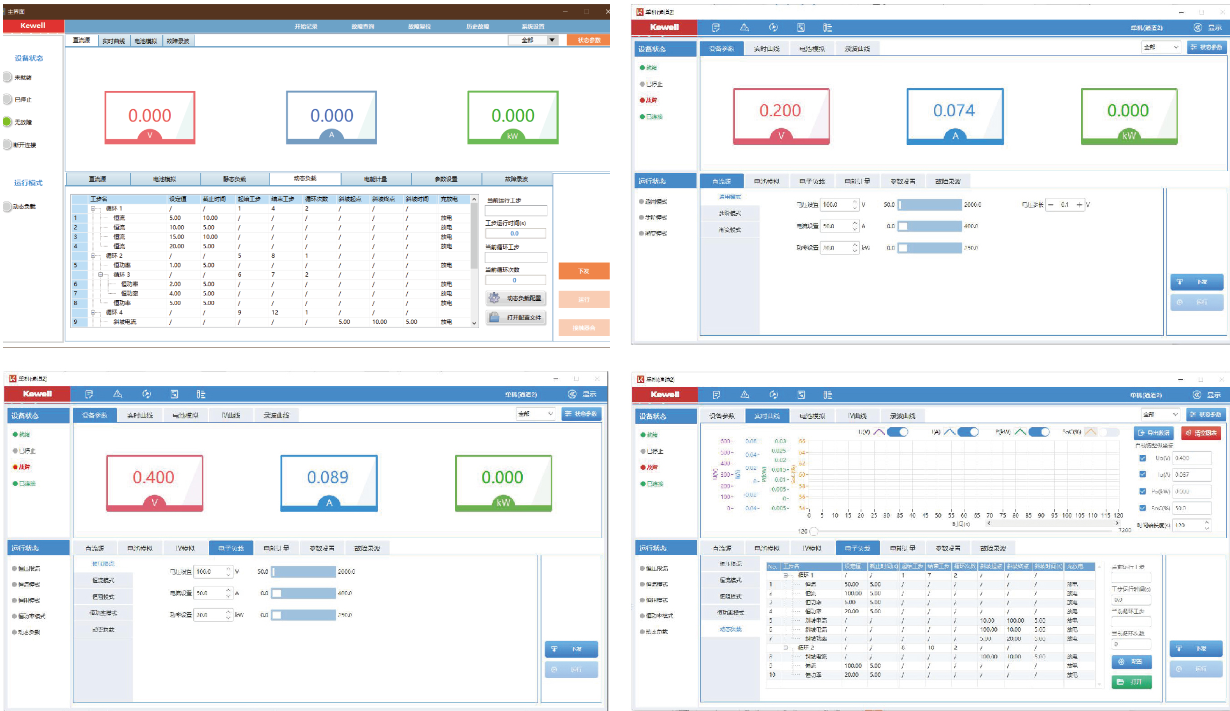
Task: Check the U(V) checkbox beside the chart
Action: [1143, 458]
